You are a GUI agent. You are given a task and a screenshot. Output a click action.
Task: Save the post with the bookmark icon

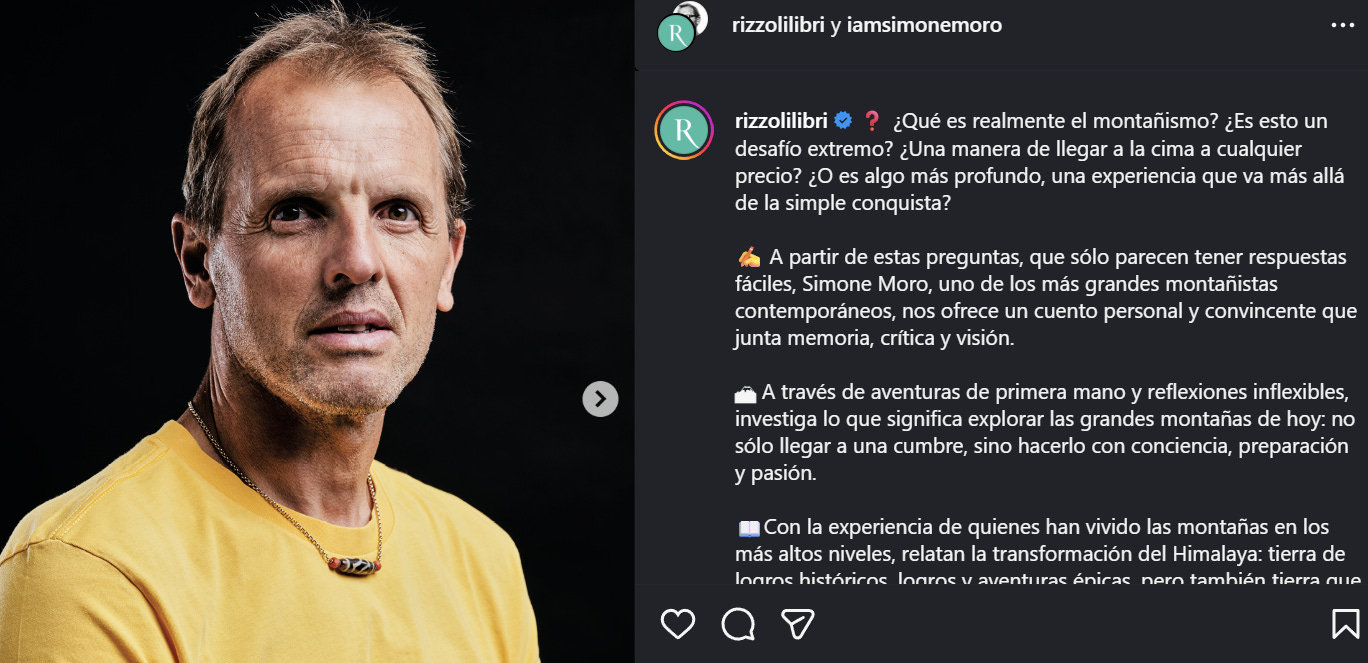[x=1345, y=624]
